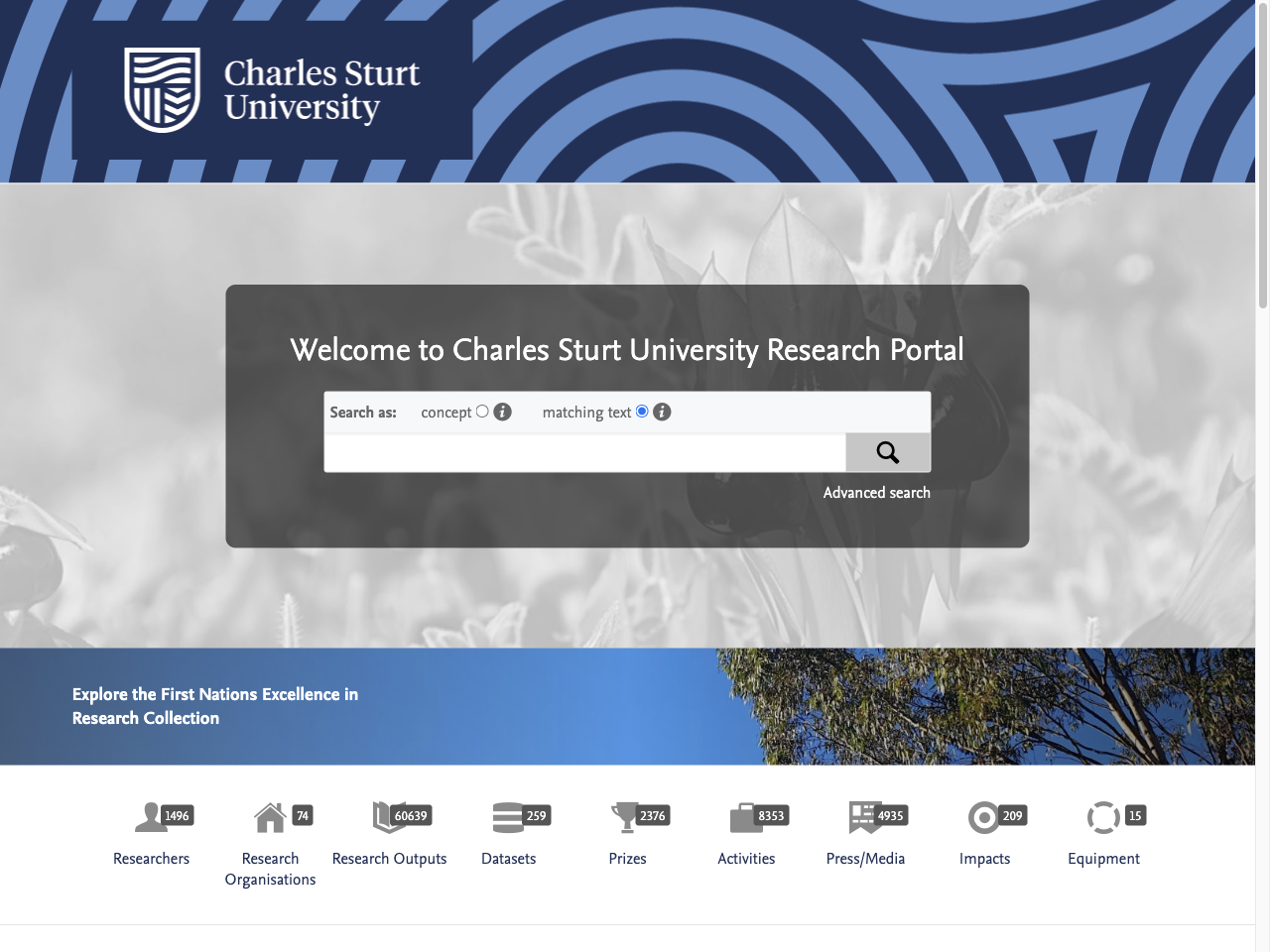Click the Research Outputs book icon
Viewport: 1270px width, 952px height.
(x=388, y=817)
